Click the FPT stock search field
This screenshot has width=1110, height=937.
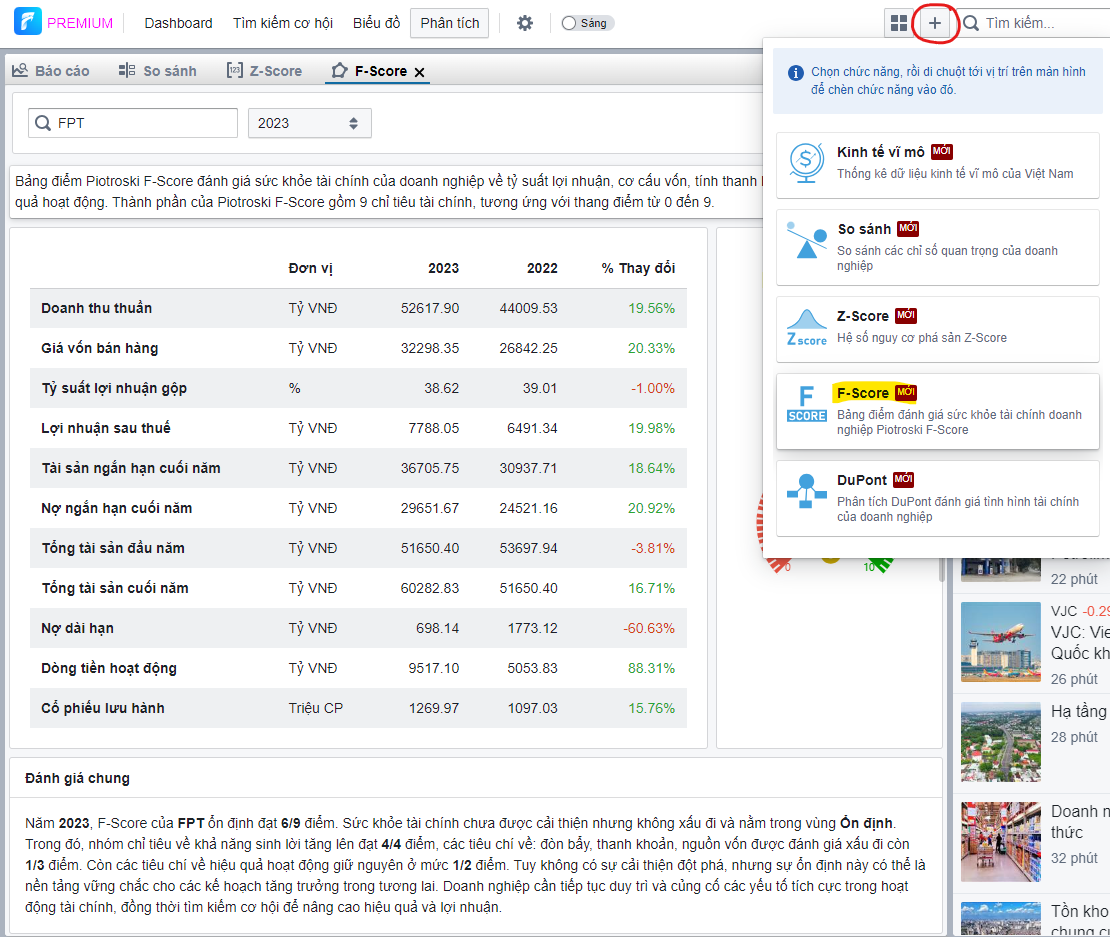pos(133,123)
